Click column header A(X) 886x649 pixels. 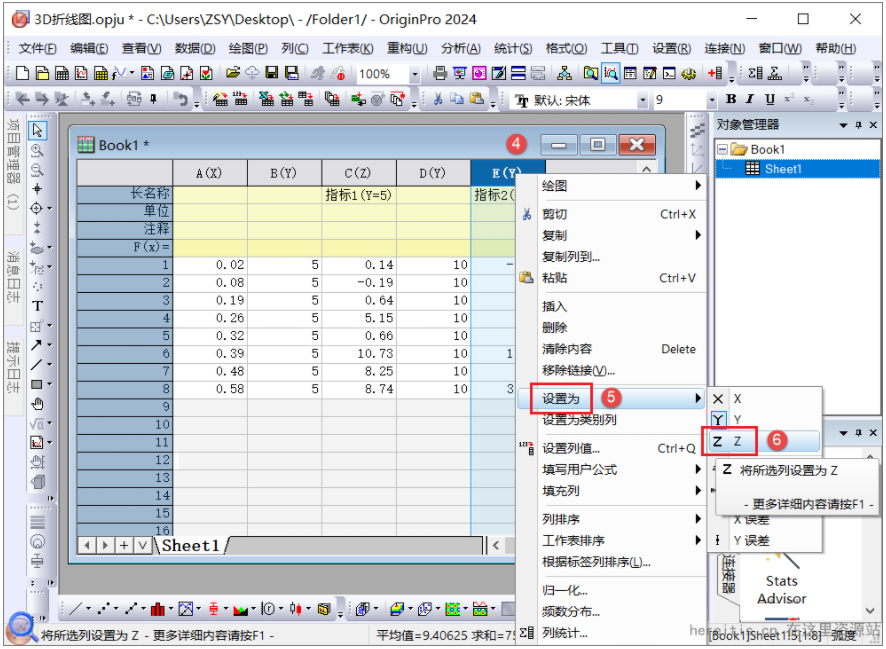click(x=210, y=173)
